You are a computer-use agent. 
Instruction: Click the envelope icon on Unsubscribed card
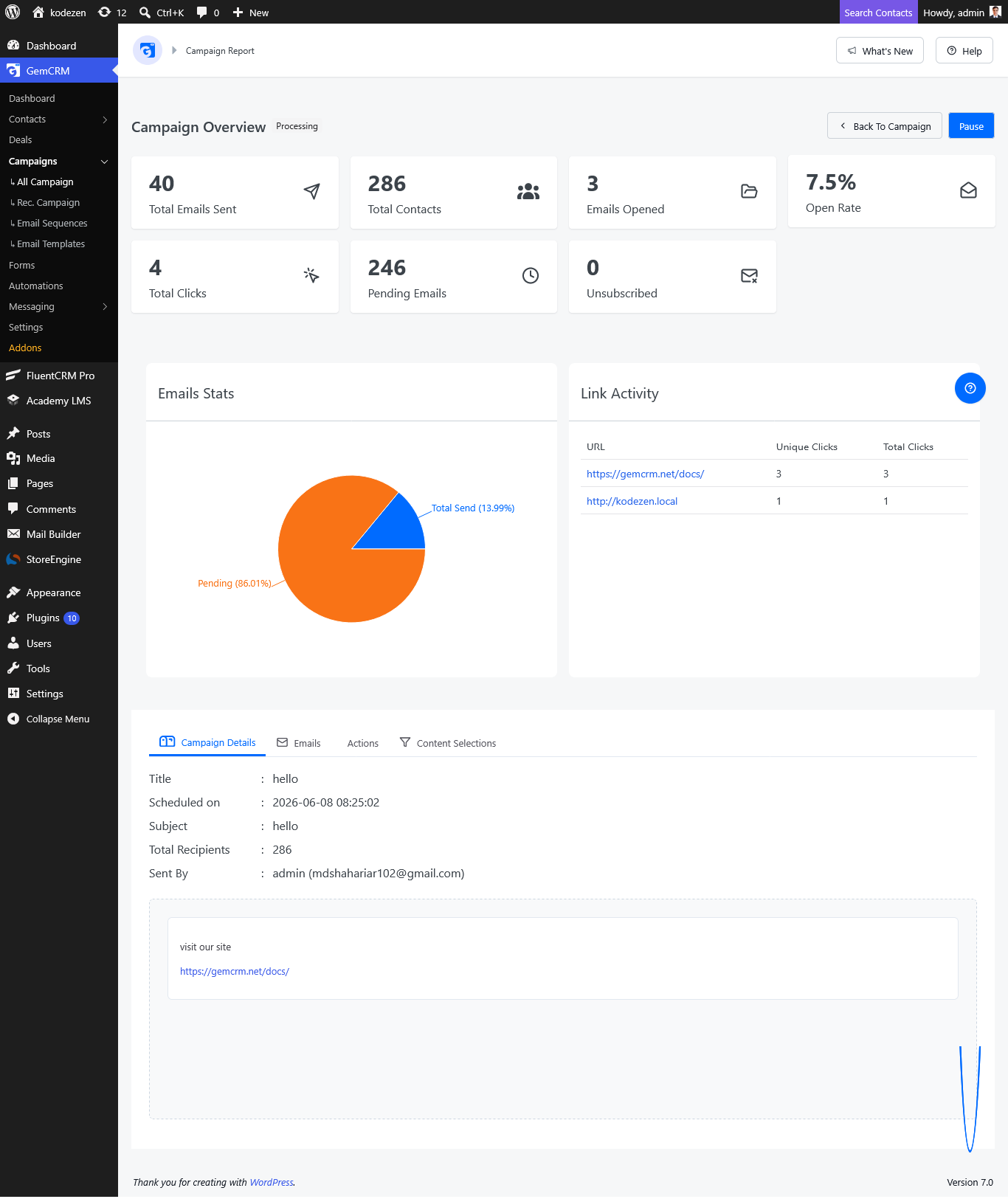pos(749,275)
